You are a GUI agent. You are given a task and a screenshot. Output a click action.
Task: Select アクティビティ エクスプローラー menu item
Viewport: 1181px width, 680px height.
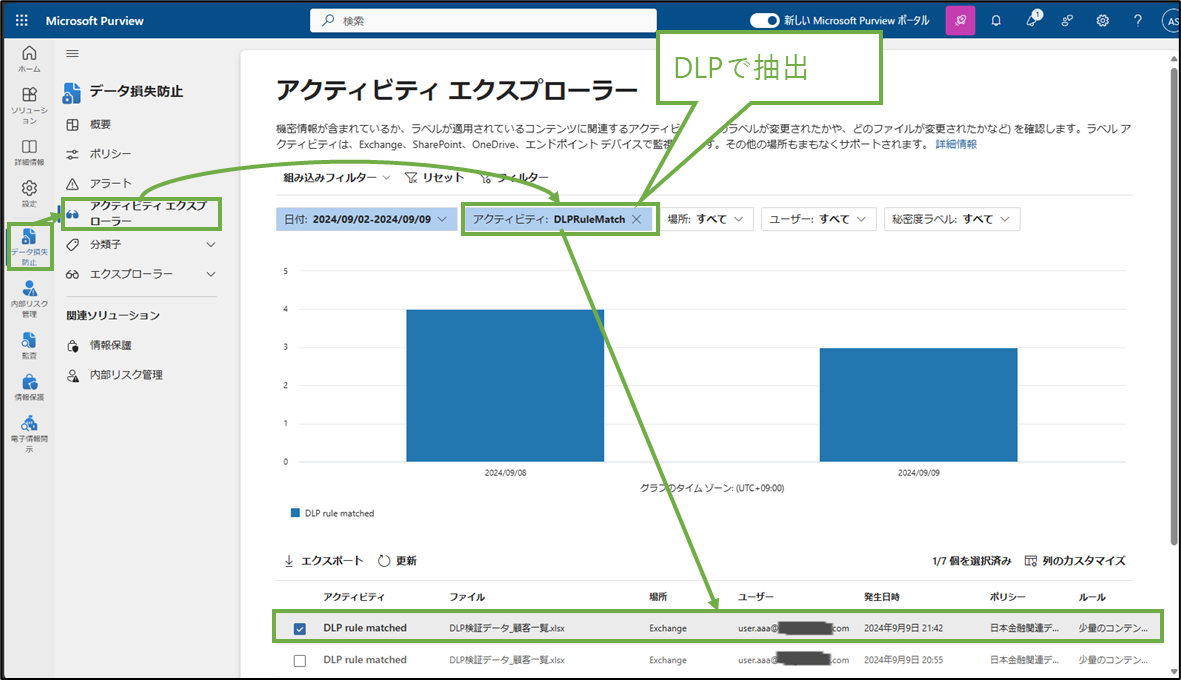tap(142, 213)
